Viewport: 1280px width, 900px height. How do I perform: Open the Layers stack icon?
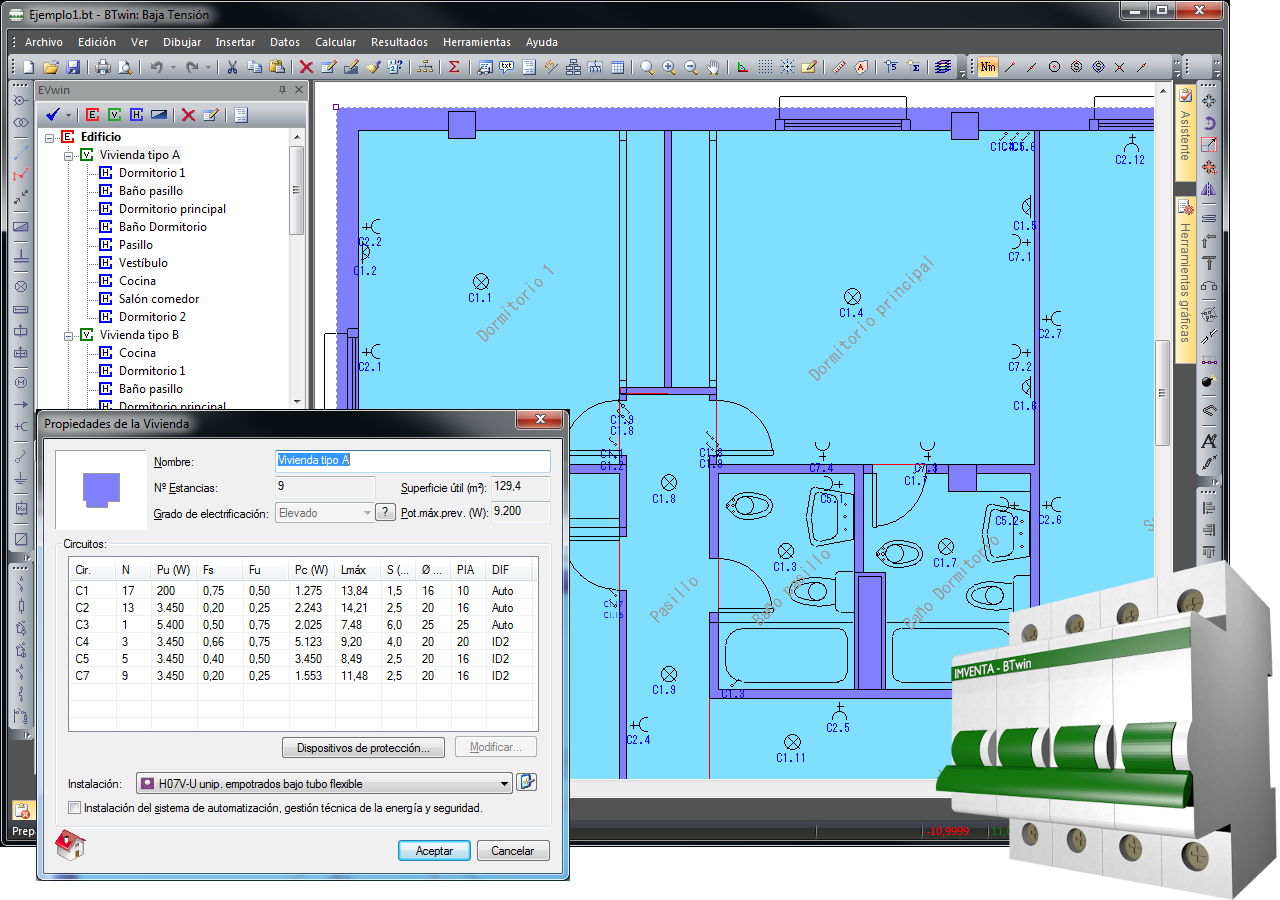943,67
